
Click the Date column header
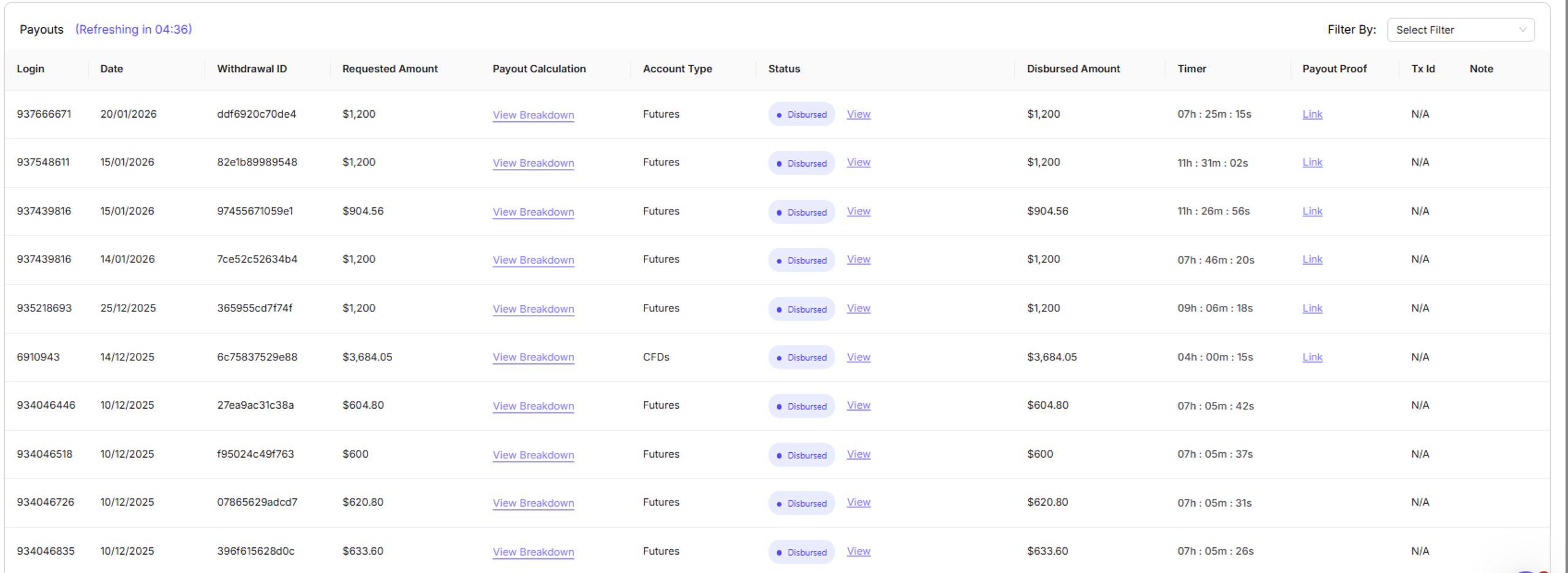coord(111,69)
